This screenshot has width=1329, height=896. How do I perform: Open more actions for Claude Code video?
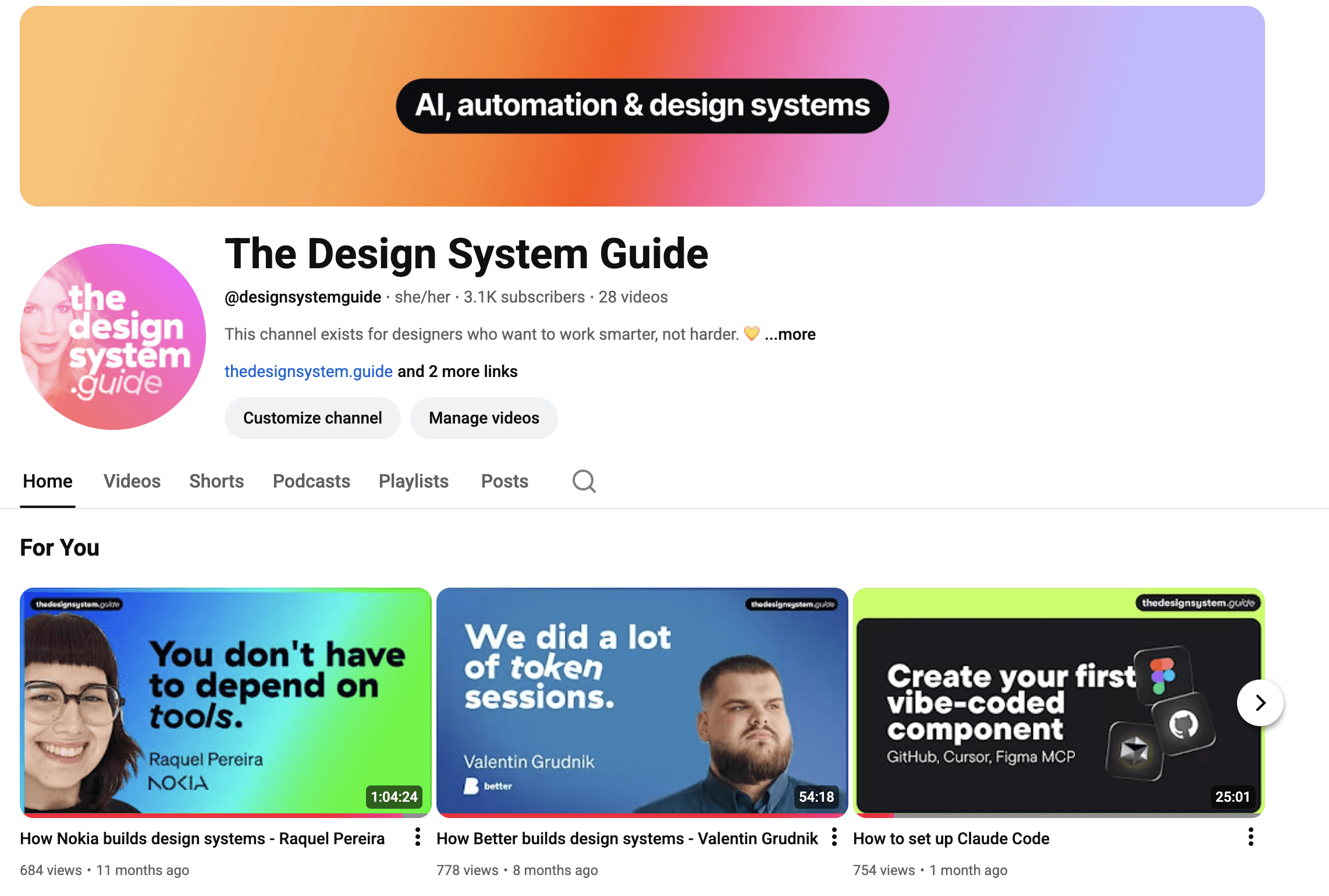coord(1250,837)
